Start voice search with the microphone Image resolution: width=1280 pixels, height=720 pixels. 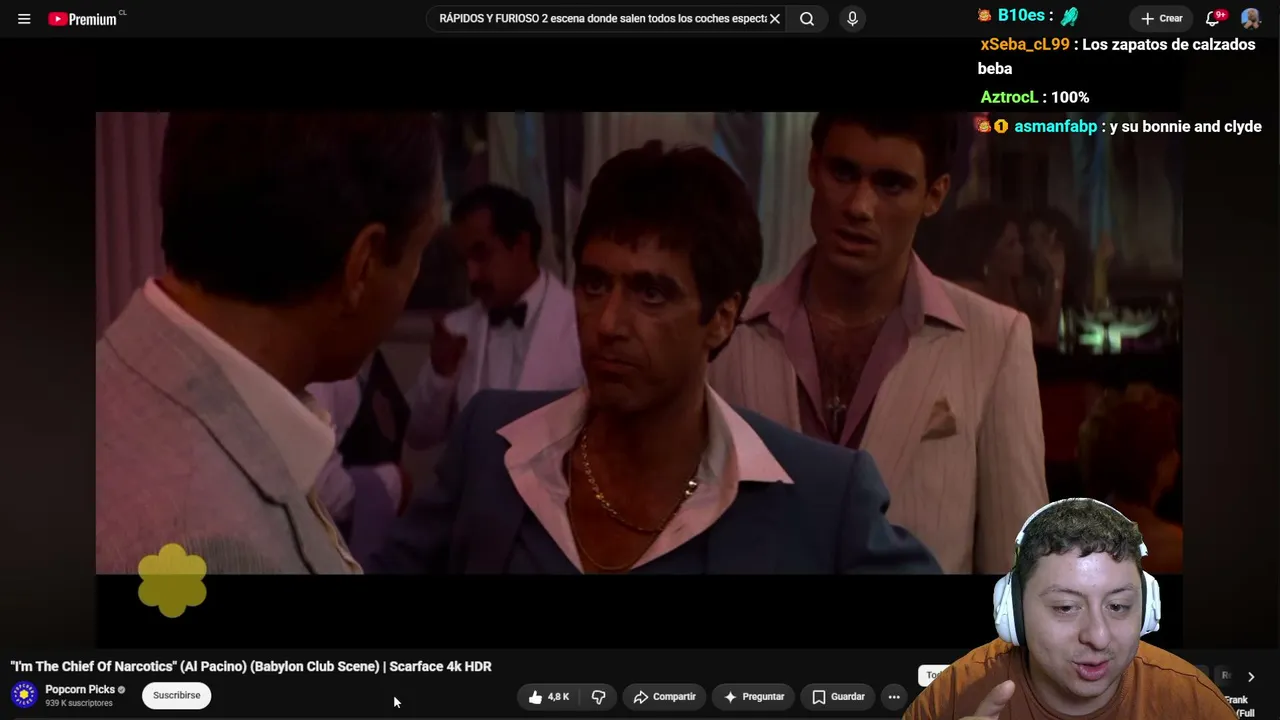[x=852, y=19]
